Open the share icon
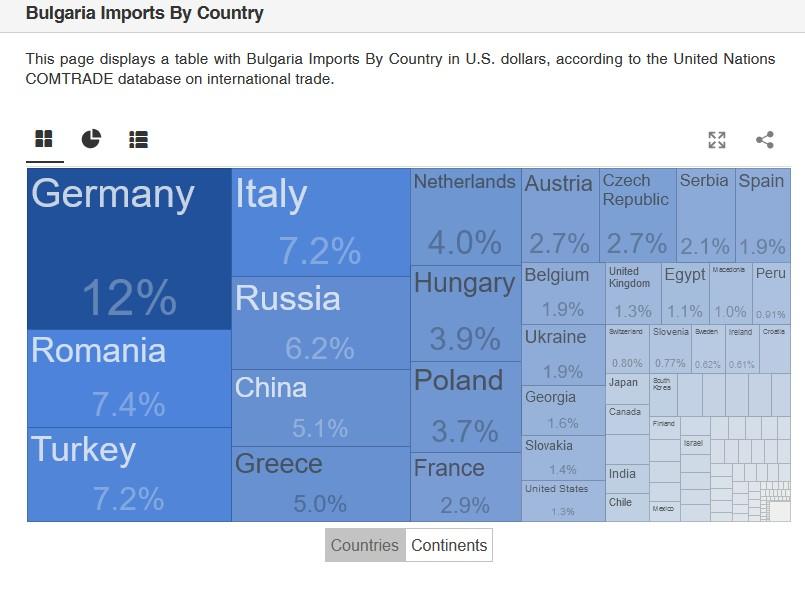 (x=765, y=140)
